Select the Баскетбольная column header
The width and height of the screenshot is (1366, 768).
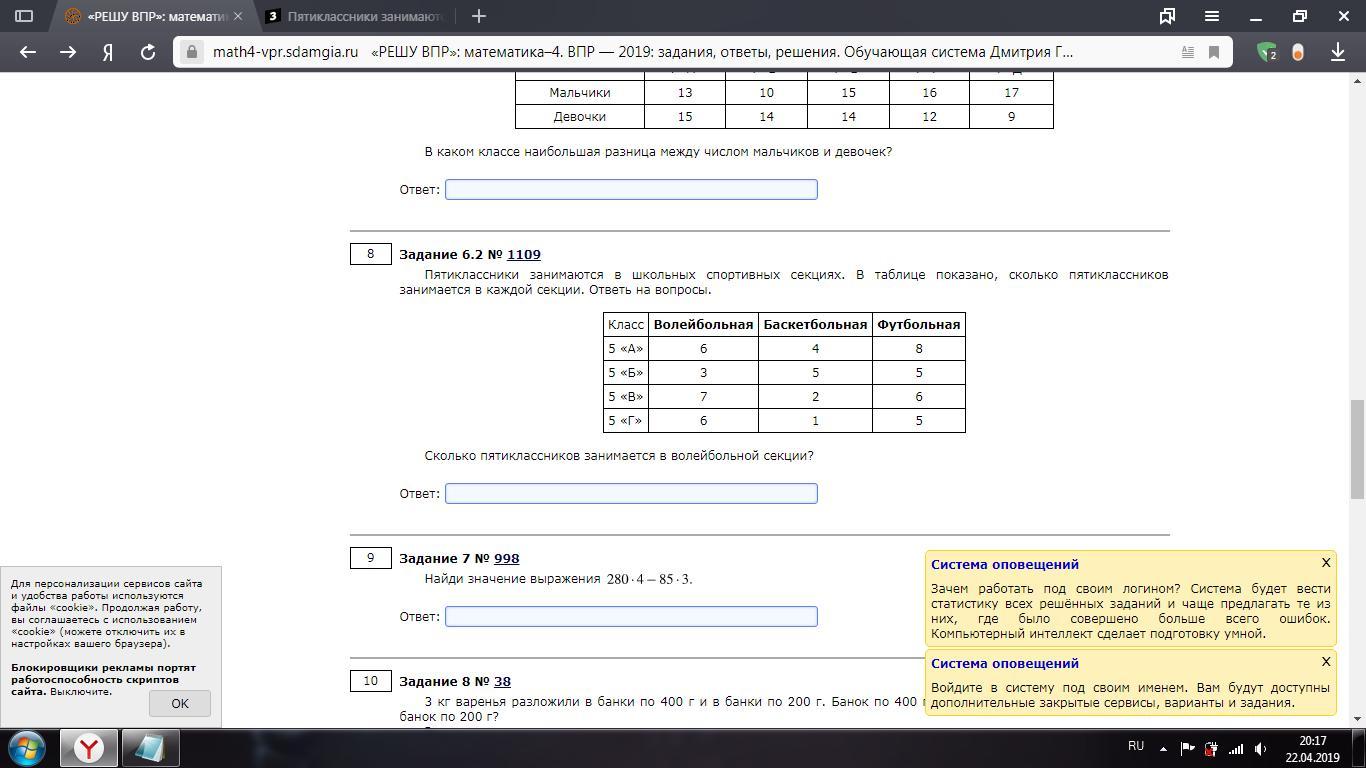[815, 324]
